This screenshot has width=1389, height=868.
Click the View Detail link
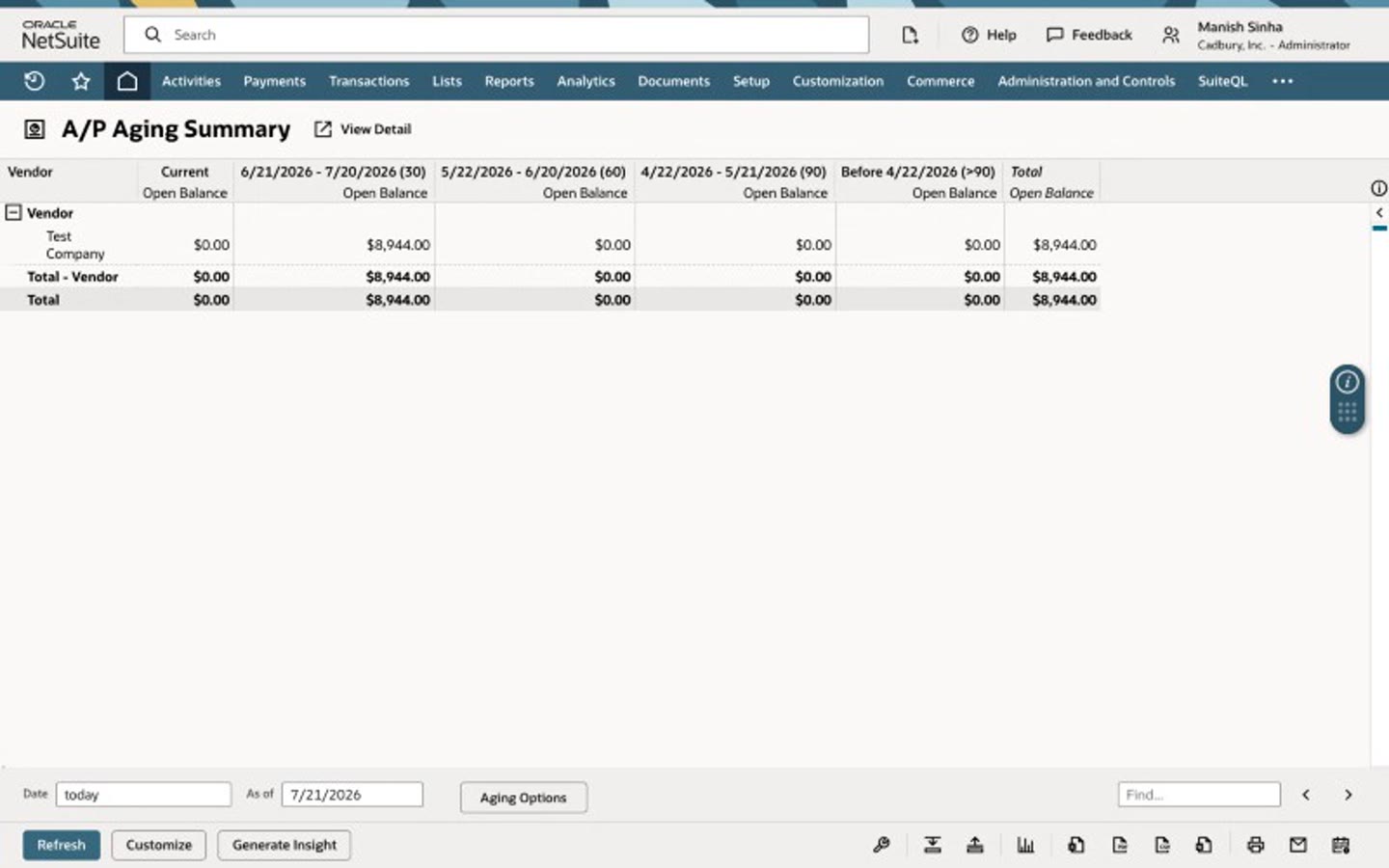point(375,129)
